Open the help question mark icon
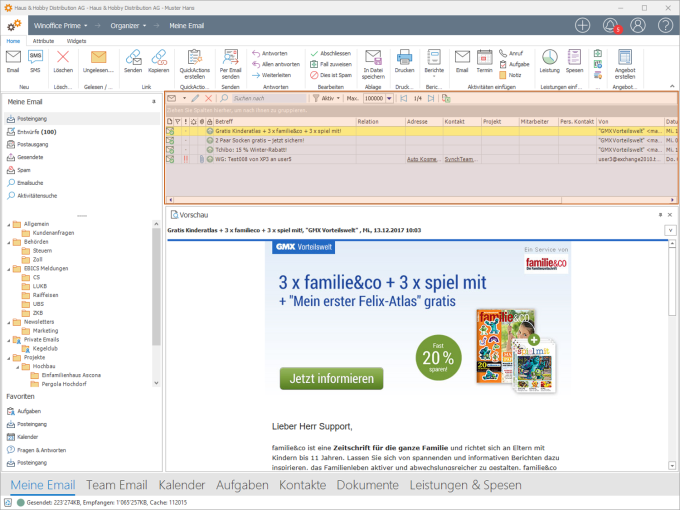 [665, 26]
